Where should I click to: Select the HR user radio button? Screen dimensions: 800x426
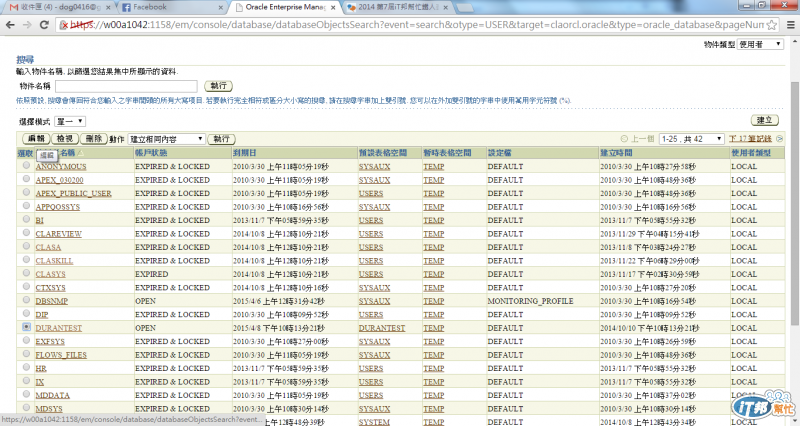[26, 367]
